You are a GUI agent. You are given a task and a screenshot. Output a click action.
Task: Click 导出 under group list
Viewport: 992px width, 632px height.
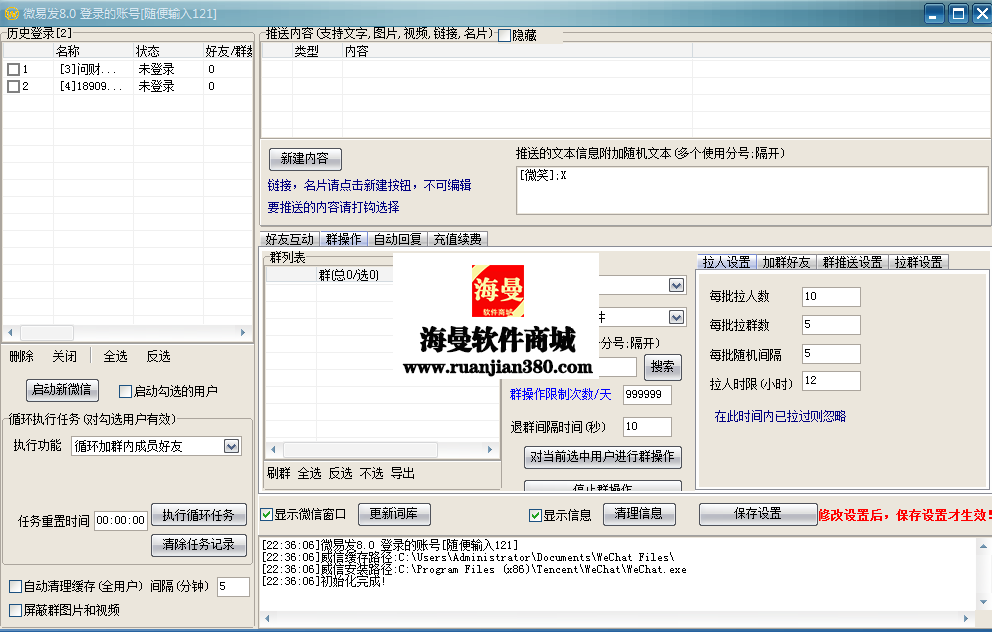point(402,474)
